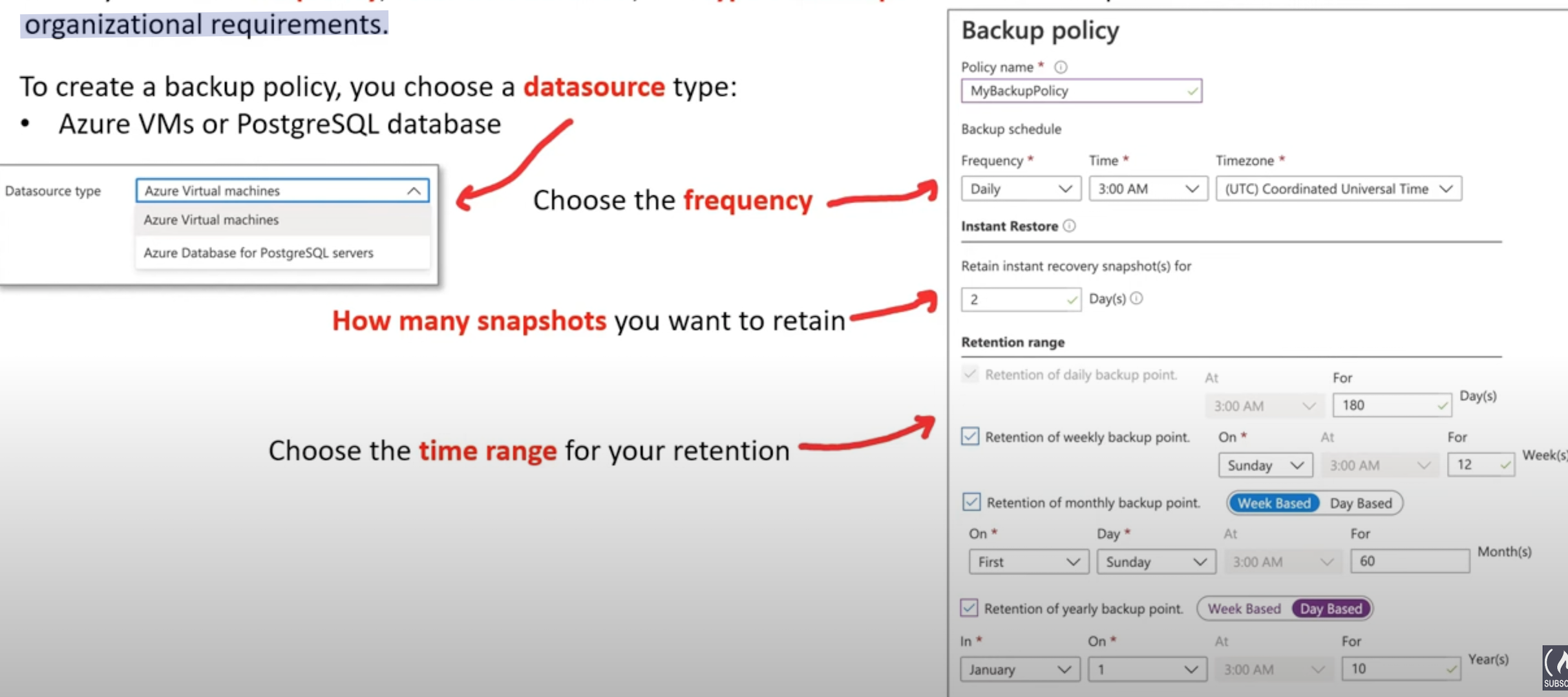Viewport: 1568px width, 697px height.
Task: Click the red phrase time range
Action: pyautogui.click(x=487, y=451)
